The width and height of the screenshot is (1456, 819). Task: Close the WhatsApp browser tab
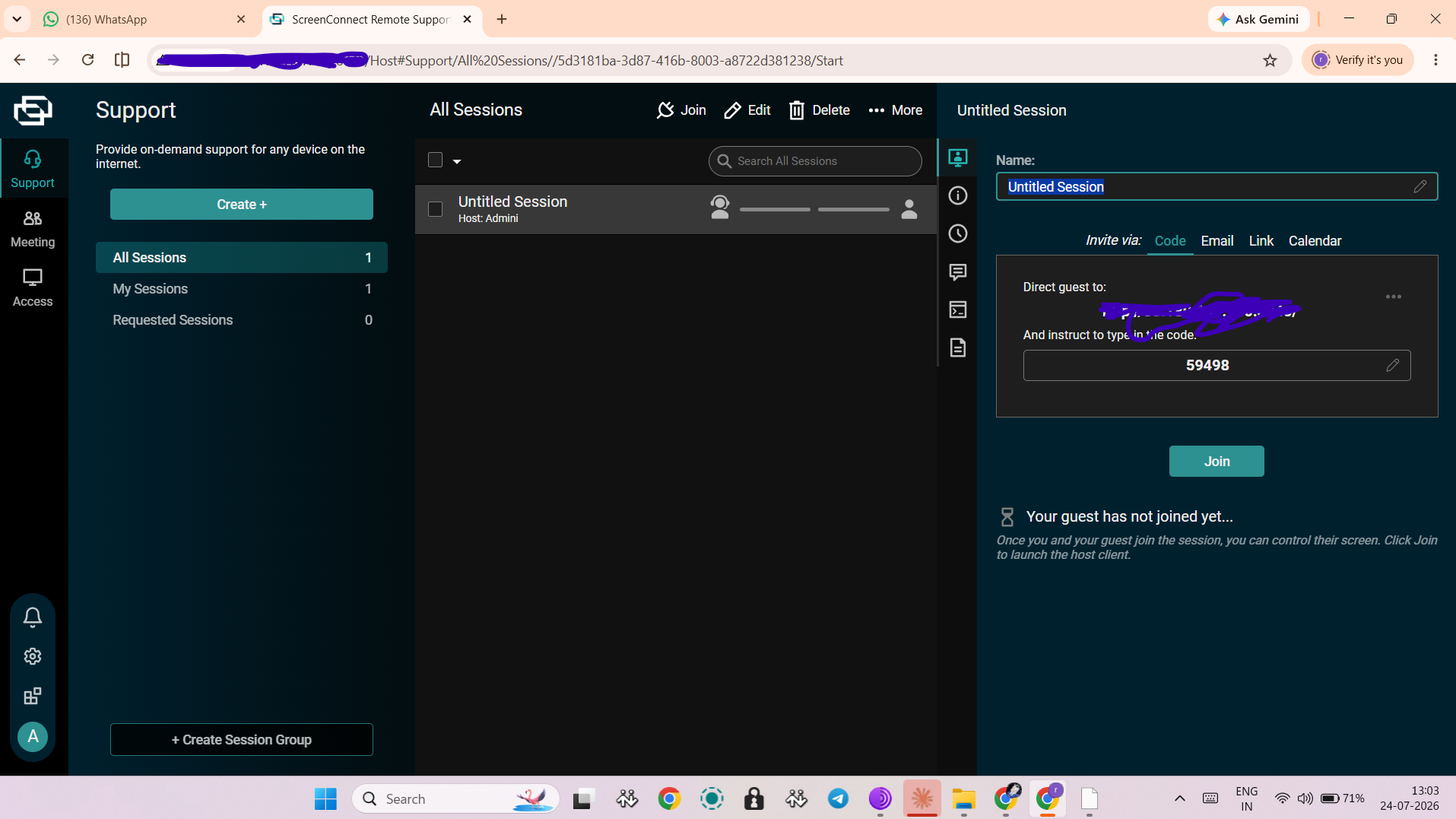click(x=241, y=19)
